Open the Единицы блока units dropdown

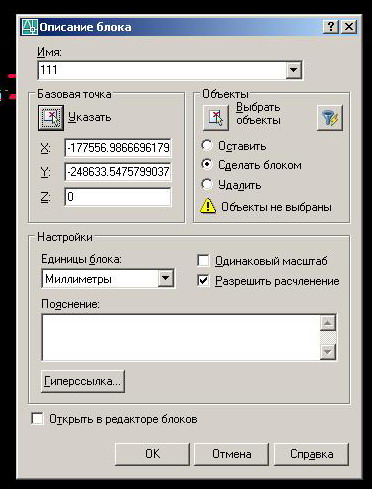pyautogui.click(x=166, y=278)
